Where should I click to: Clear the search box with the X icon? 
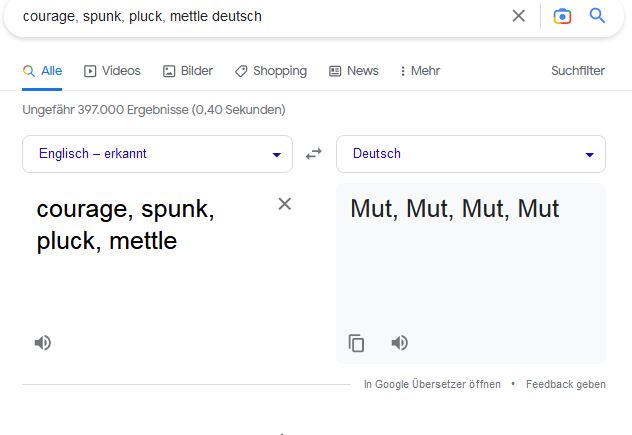[x=518, y=16]
